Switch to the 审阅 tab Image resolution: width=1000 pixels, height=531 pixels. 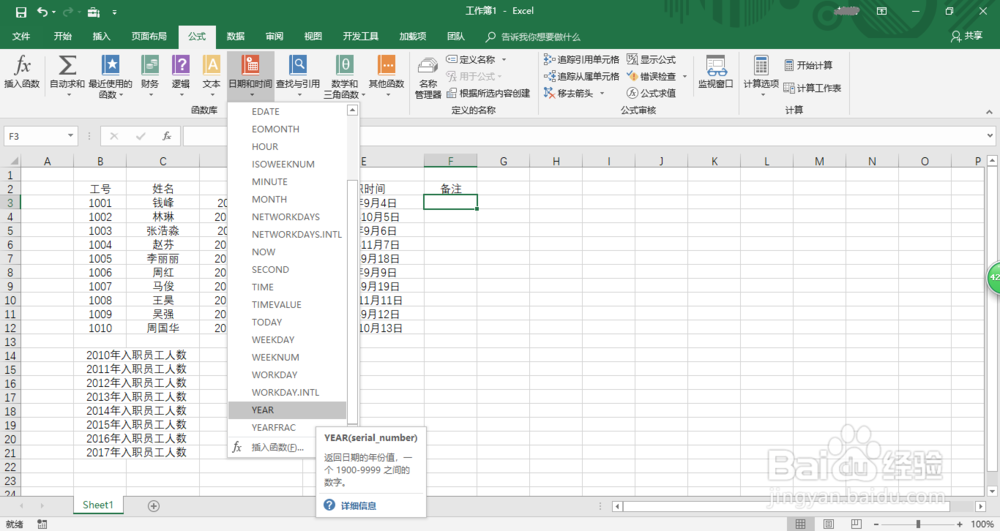274,36
